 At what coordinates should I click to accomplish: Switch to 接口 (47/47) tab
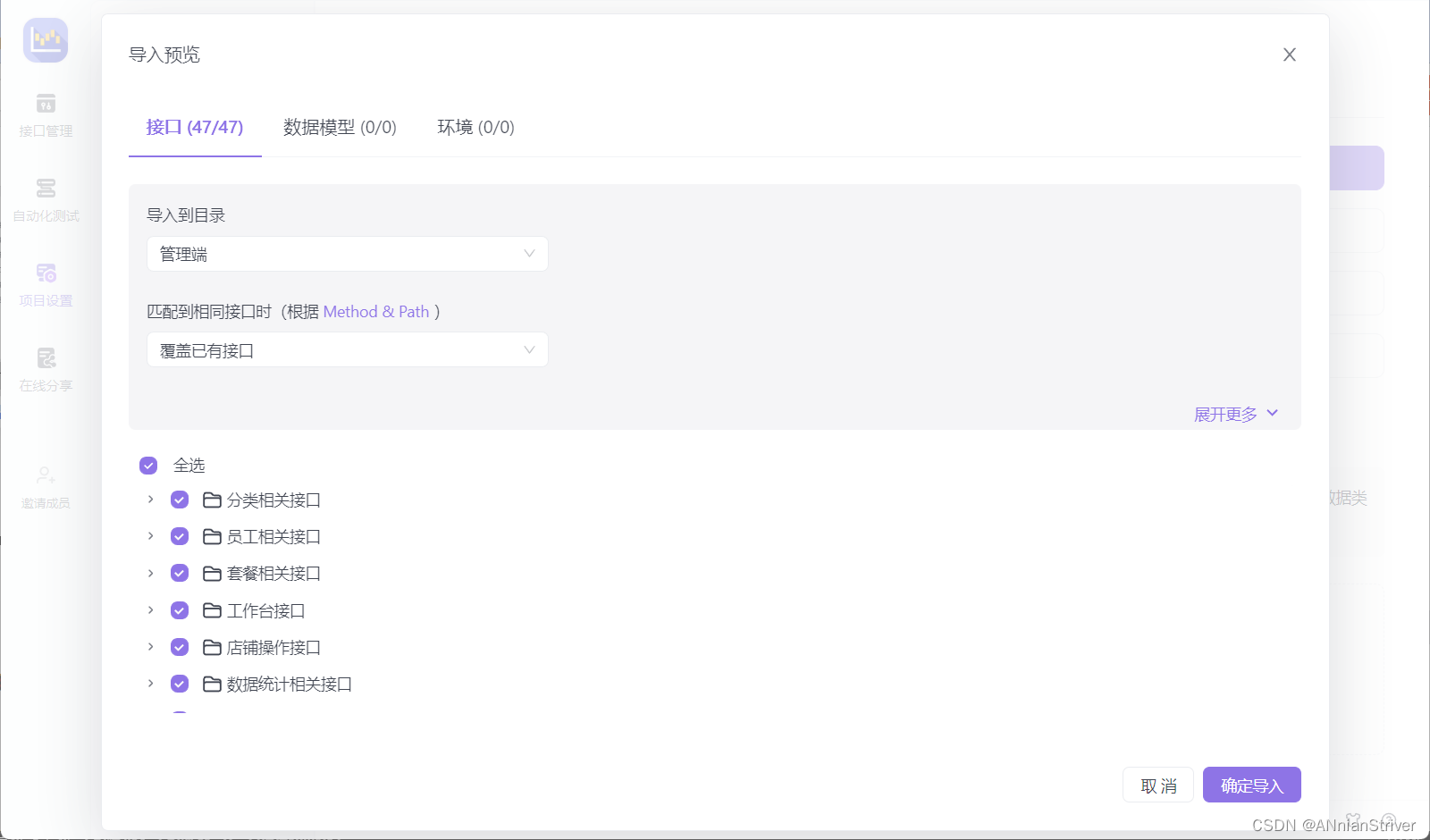[195, 127]
